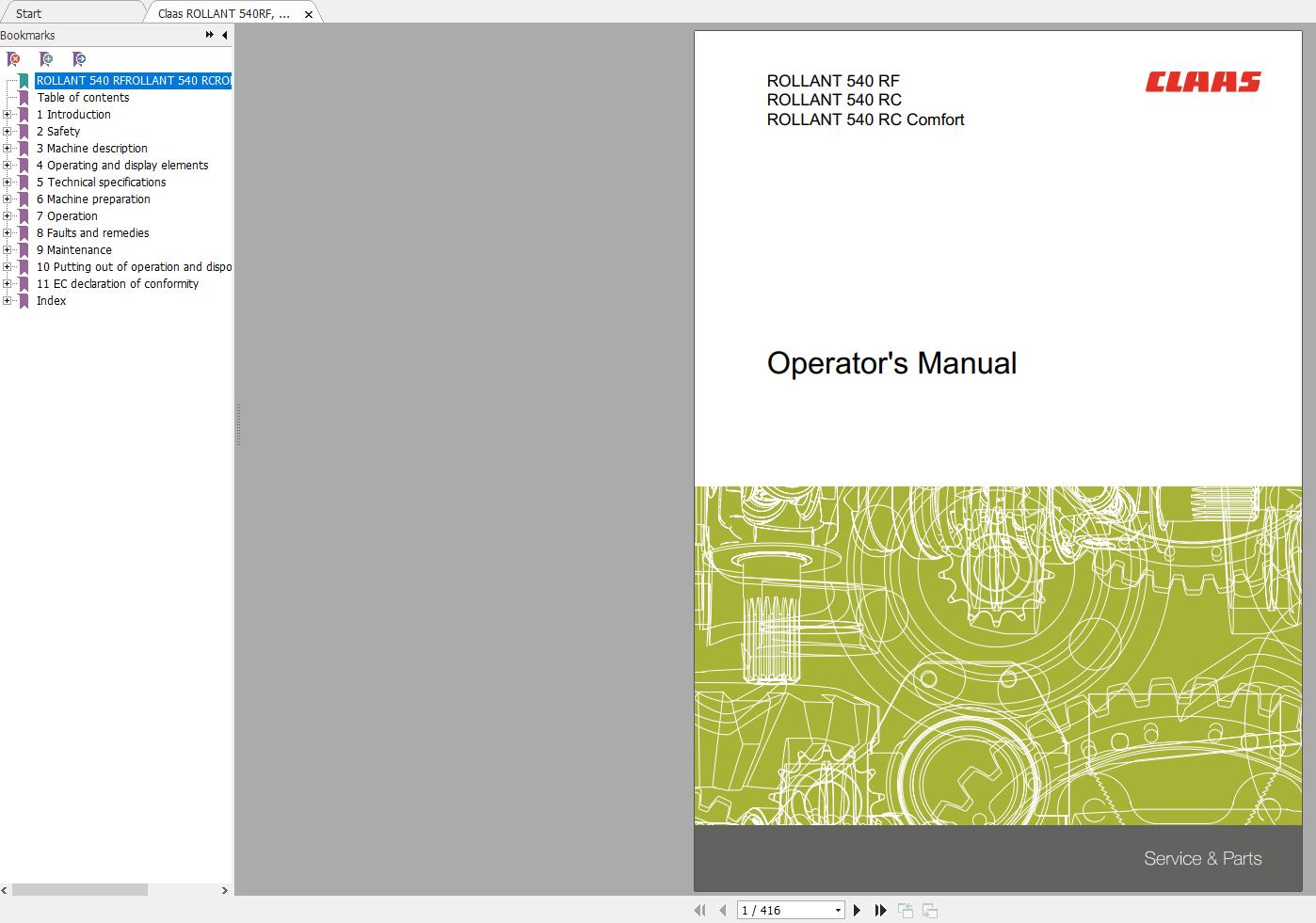Jump to the last page icon
This screenshot has width=1316, height=923.
(x=881, y=910)
